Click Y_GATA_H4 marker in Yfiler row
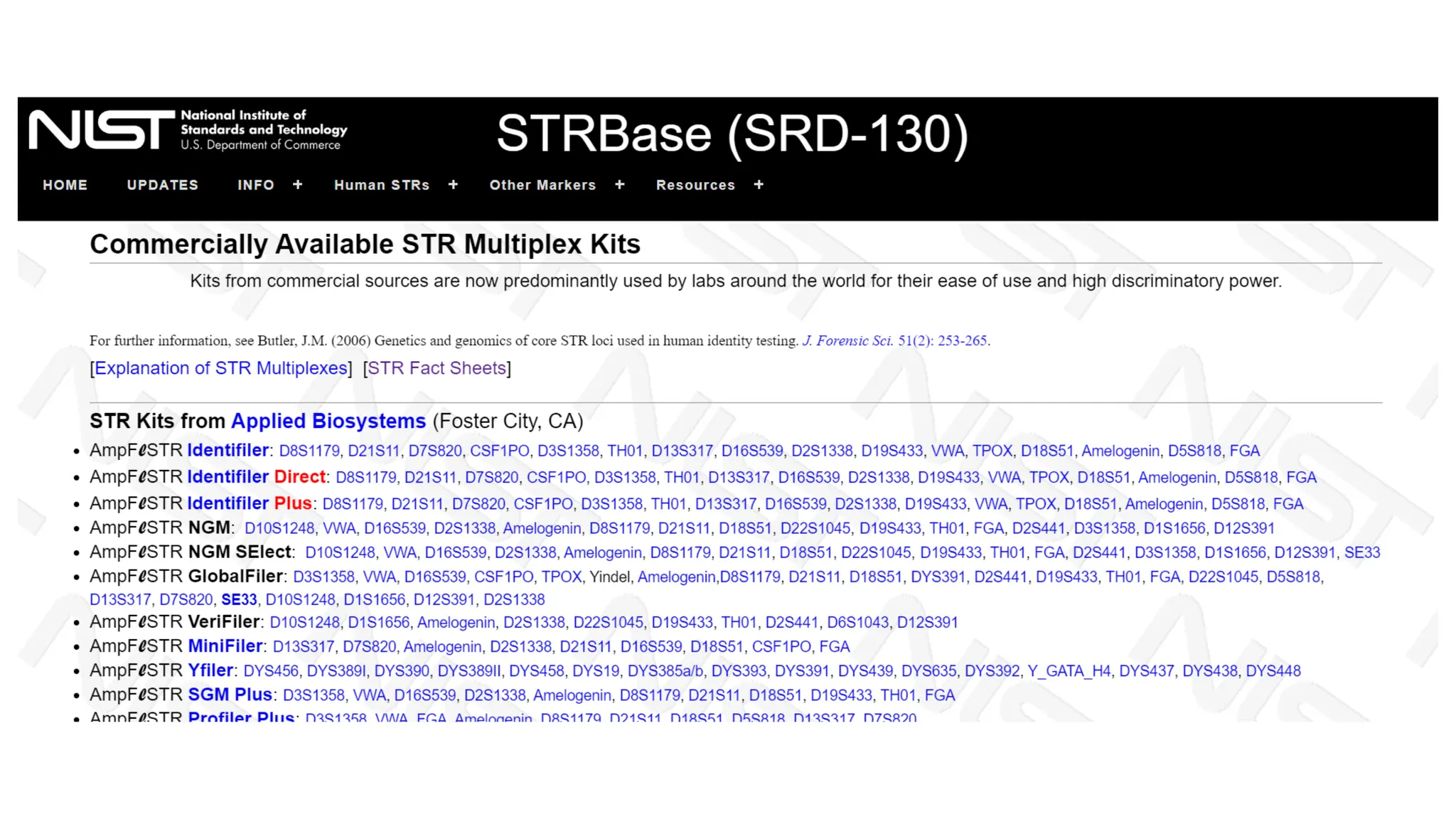This screenshot has width=1456, height=819. pos(1069,671)
